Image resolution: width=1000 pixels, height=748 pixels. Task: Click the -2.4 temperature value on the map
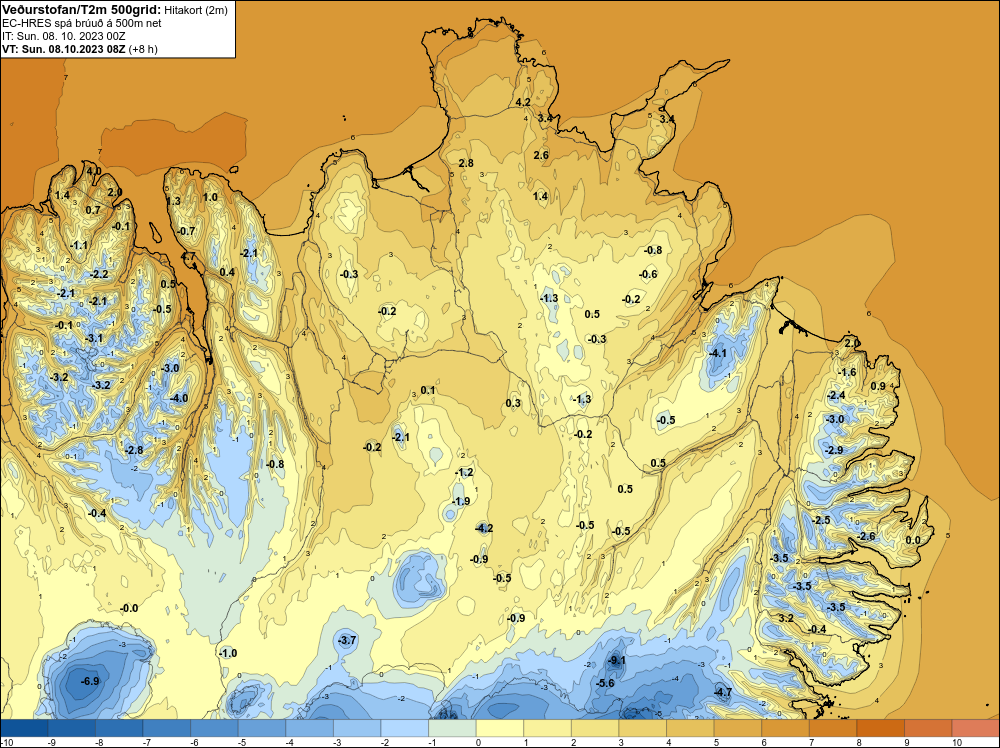(835, 395)
